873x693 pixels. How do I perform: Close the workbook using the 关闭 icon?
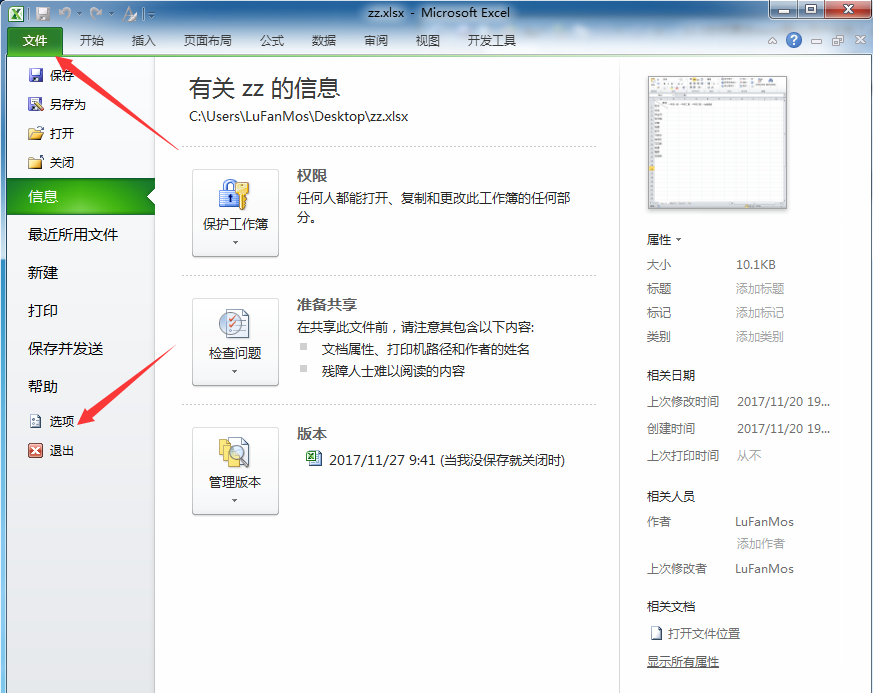tap(36, 162)
